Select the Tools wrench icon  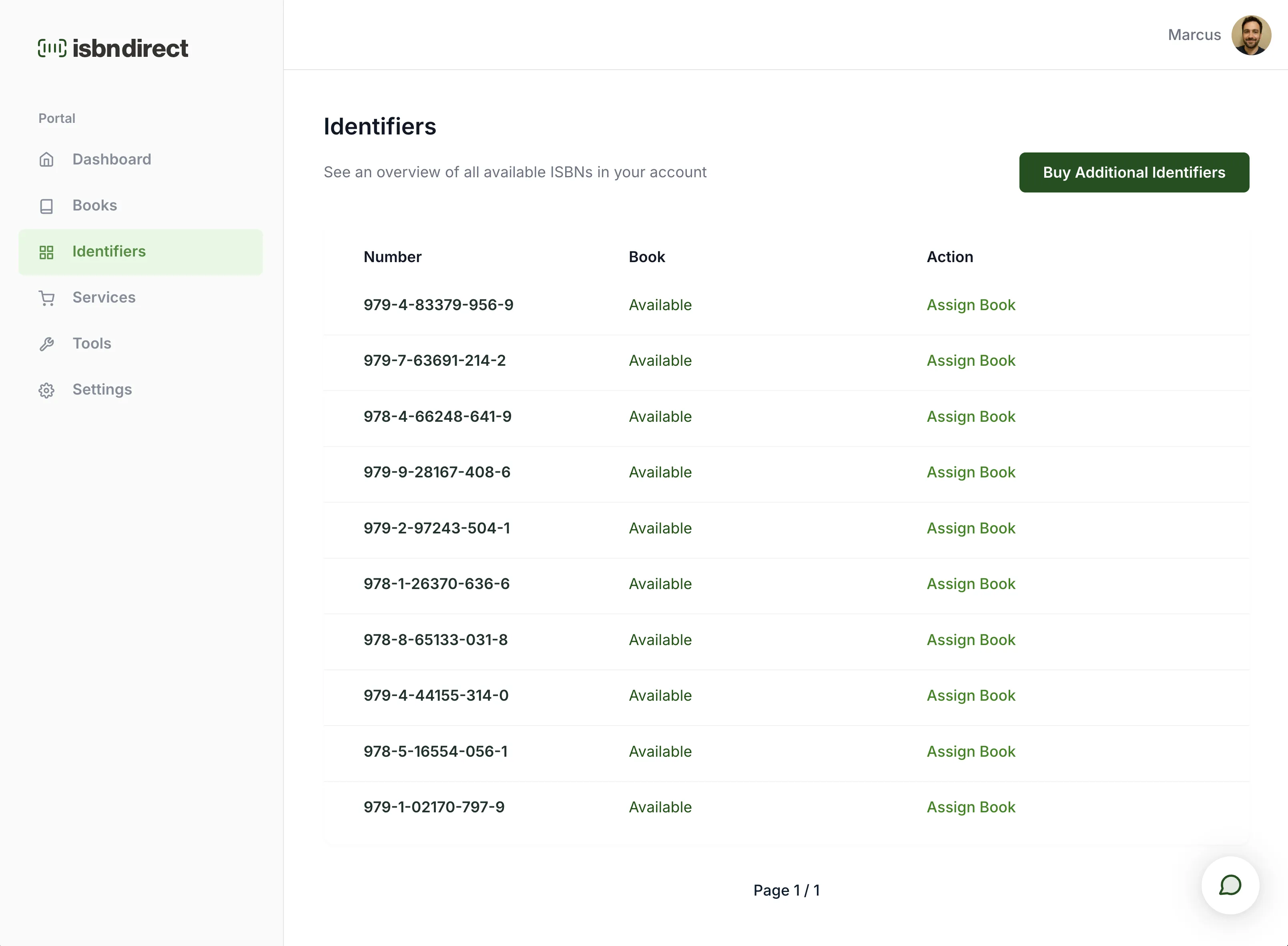coord(46,343)
